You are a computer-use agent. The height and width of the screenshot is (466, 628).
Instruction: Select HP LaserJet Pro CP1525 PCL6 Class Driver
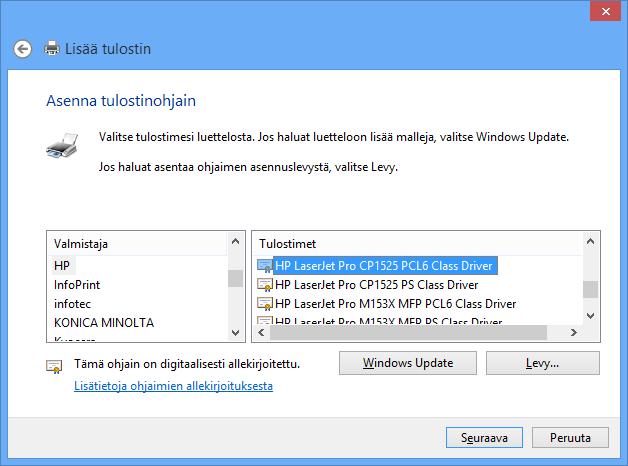pos(385,266)
